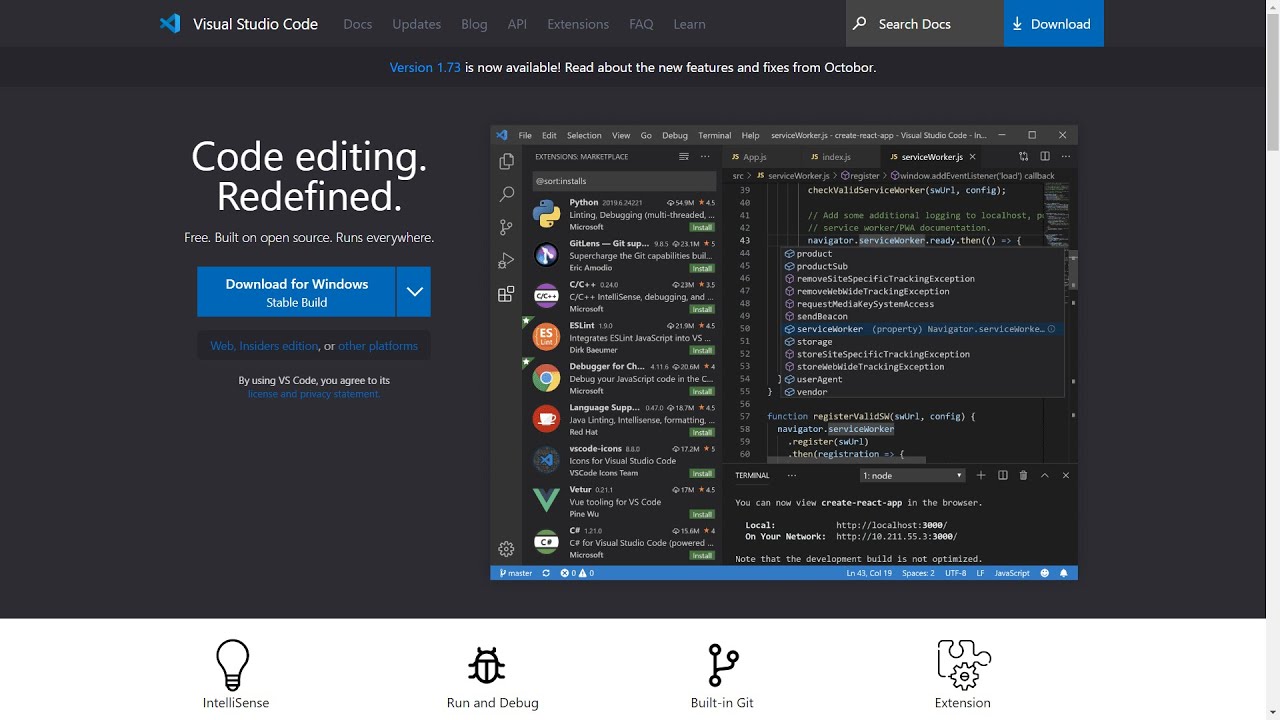Click the blue Download button in header
Screen dimensions: 1280x720
point(1053,23)
